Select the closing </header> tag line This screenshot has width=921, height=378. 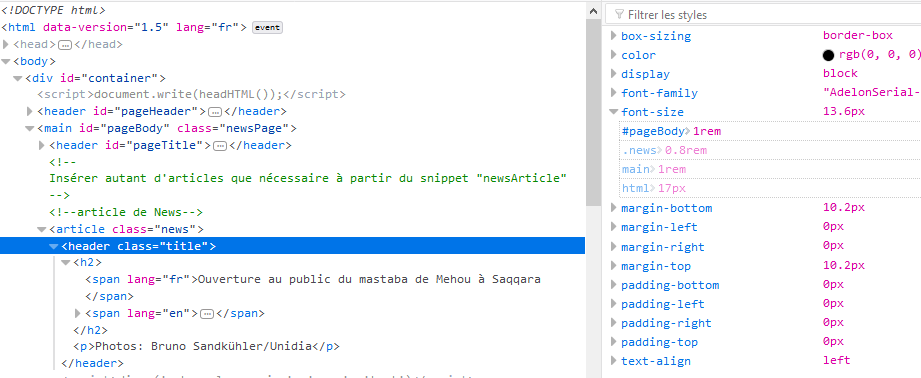[x=92, y=363]
